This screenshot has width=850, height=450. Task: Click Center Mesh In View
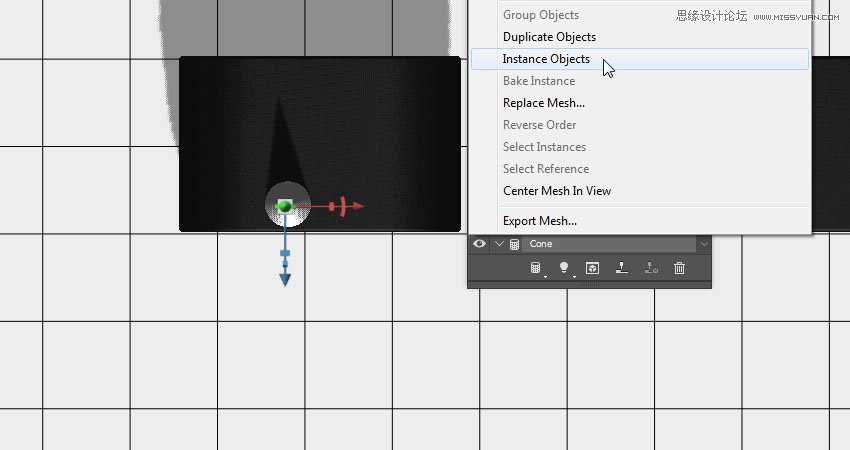point(556,191)
